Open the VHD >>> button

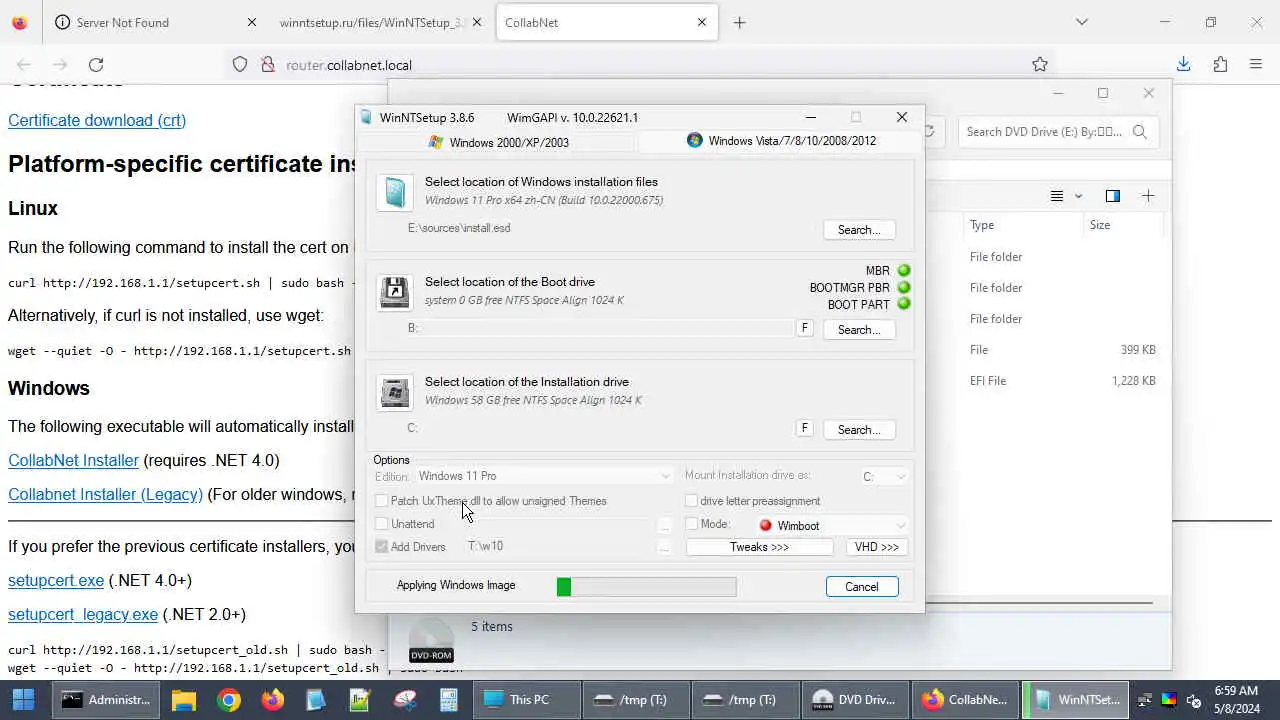coord(877,547)
